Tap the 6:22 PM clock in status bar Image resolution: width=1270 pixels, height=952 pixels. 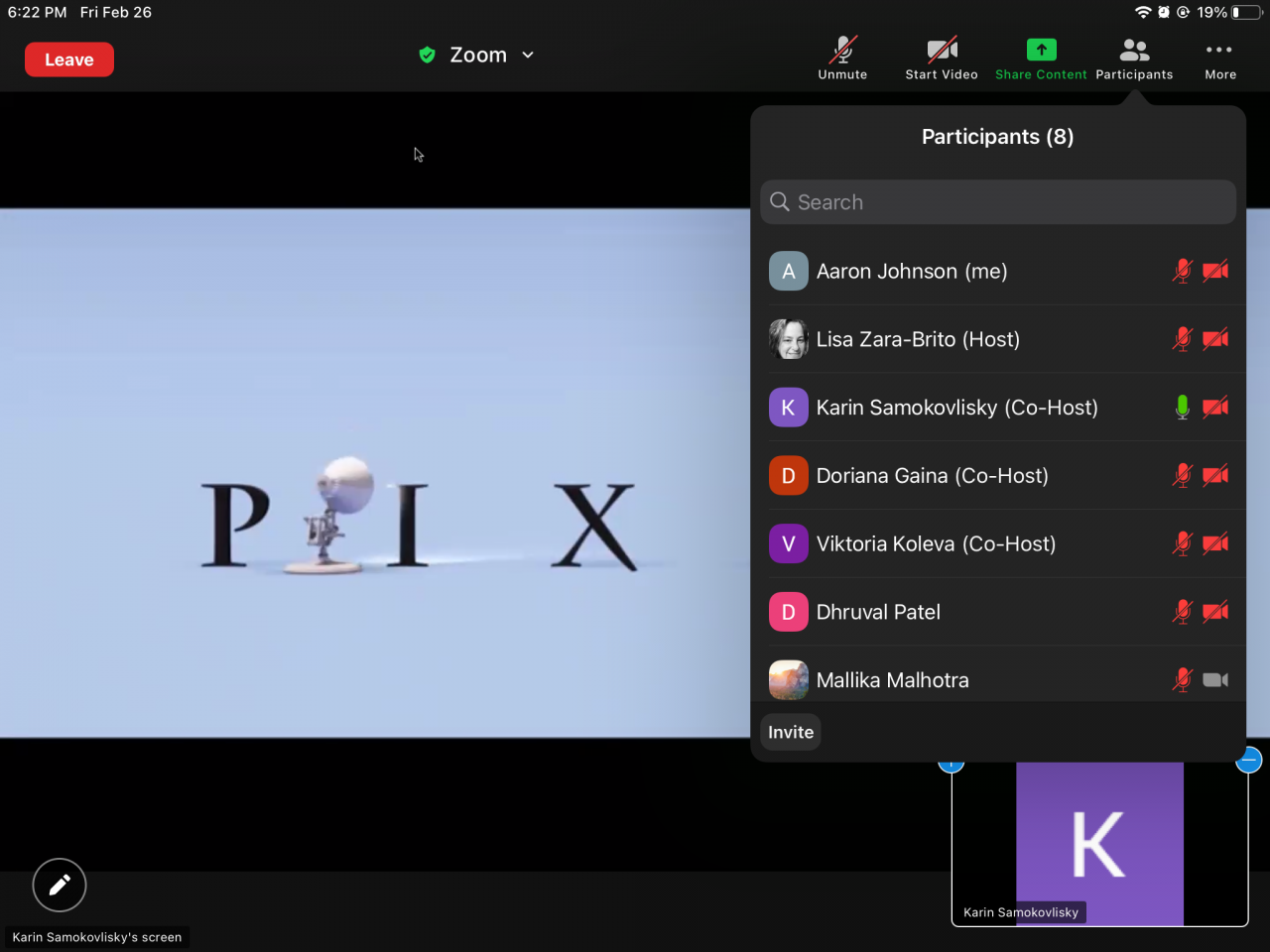(38, 13)
